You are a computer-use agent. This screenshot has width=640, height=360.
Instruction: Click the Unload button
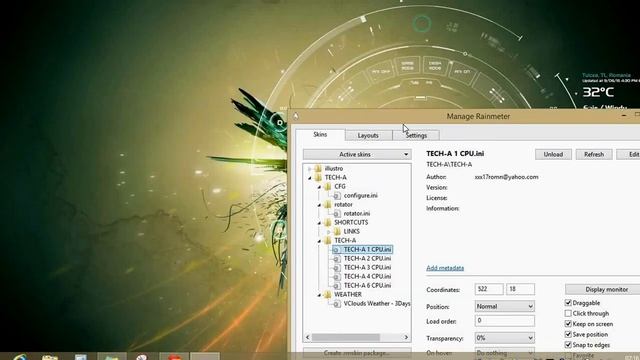click(x=553, y=154)
